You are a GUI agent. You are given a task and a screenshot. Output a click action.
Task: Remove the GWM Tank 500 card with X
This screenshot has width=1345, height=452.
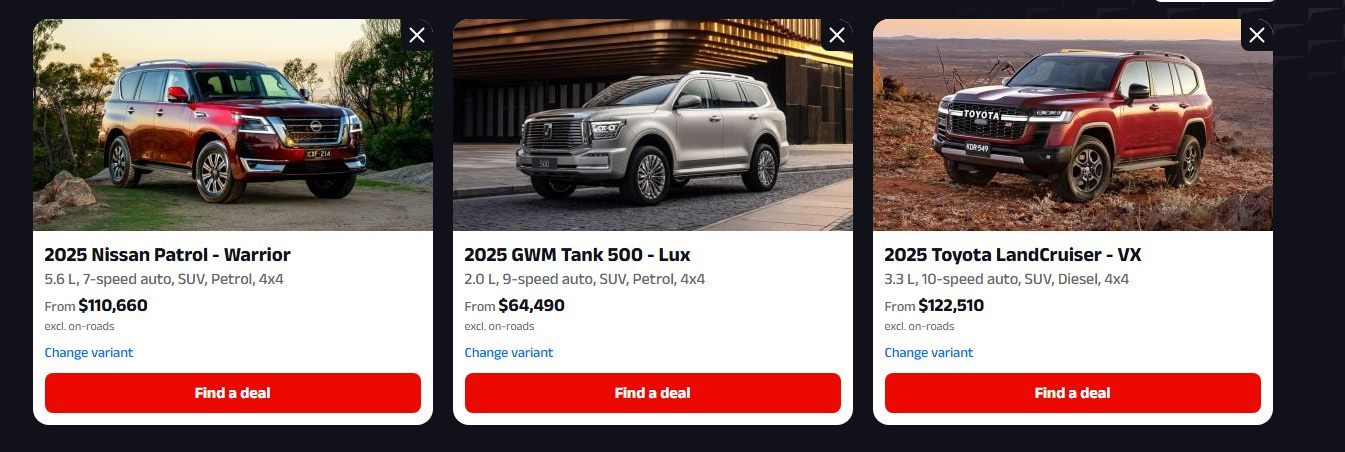(837, 35)
